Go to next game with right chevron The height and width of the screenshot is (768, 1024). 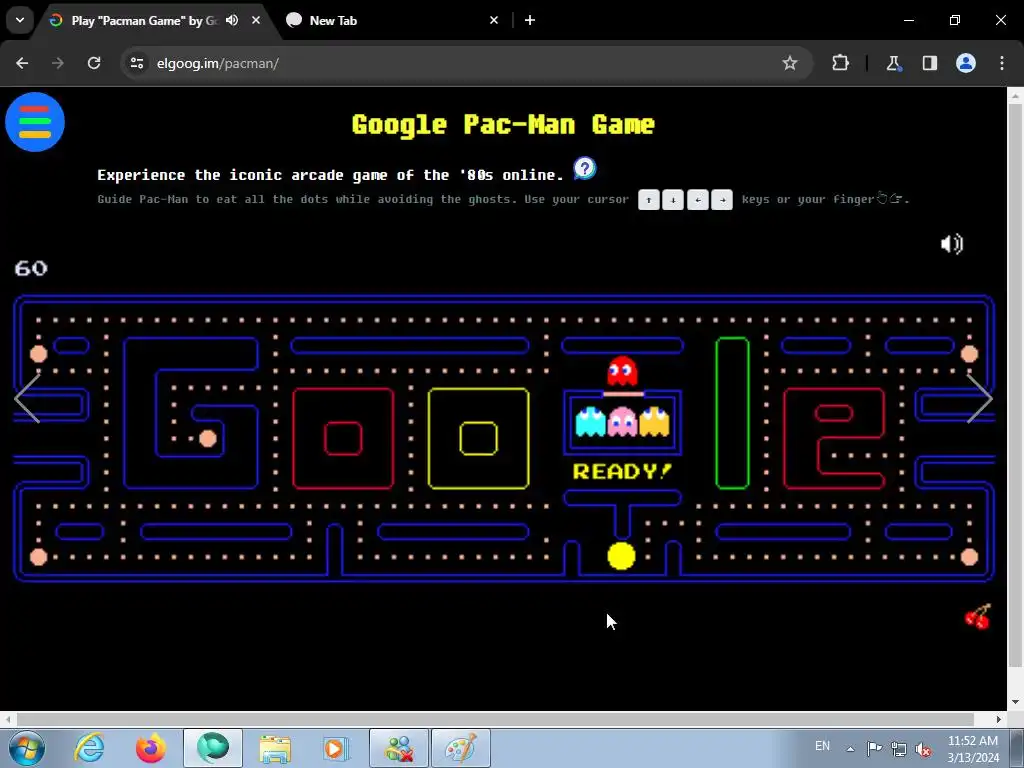click(980, 398)
